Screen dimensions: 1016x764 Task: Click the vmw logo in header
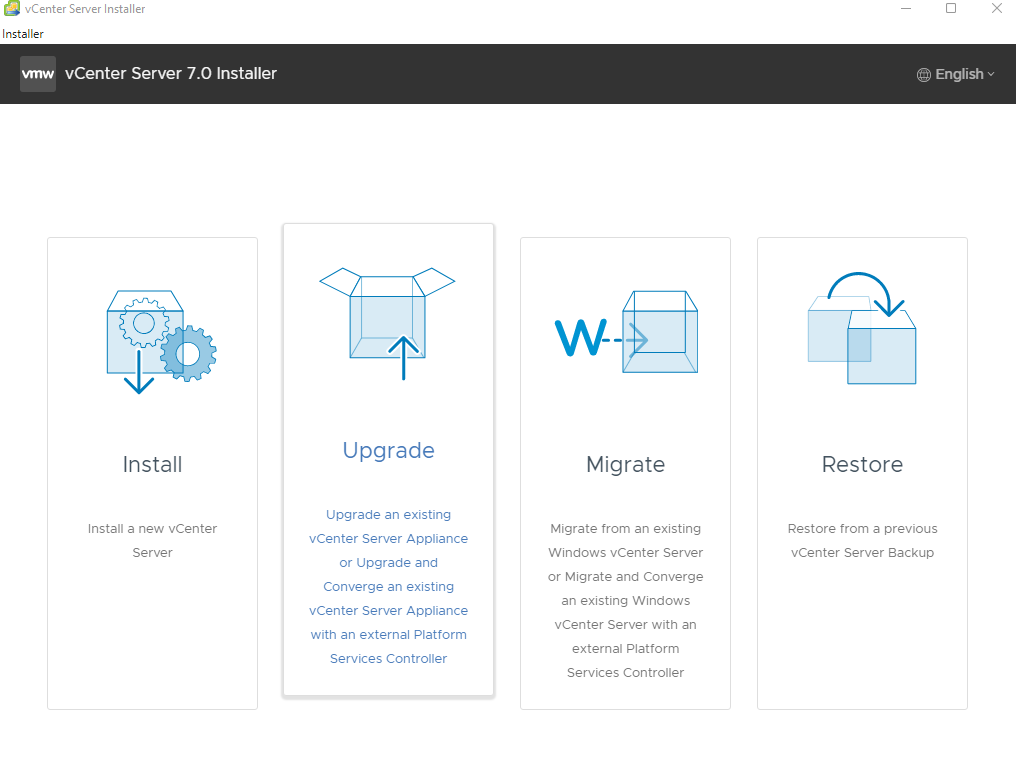pyautogui.click(x=38, y=74)
